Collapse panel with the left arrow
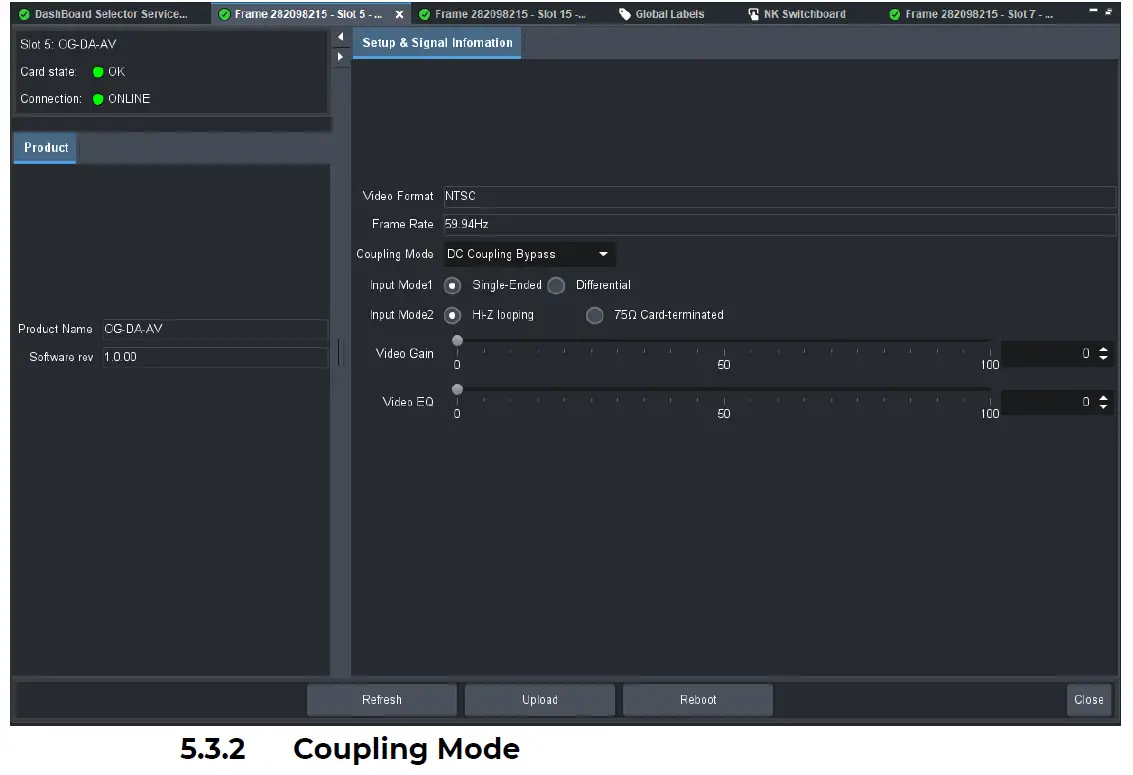The height and width of the screenshot is (775, 1133). click(x=340, y=37)
